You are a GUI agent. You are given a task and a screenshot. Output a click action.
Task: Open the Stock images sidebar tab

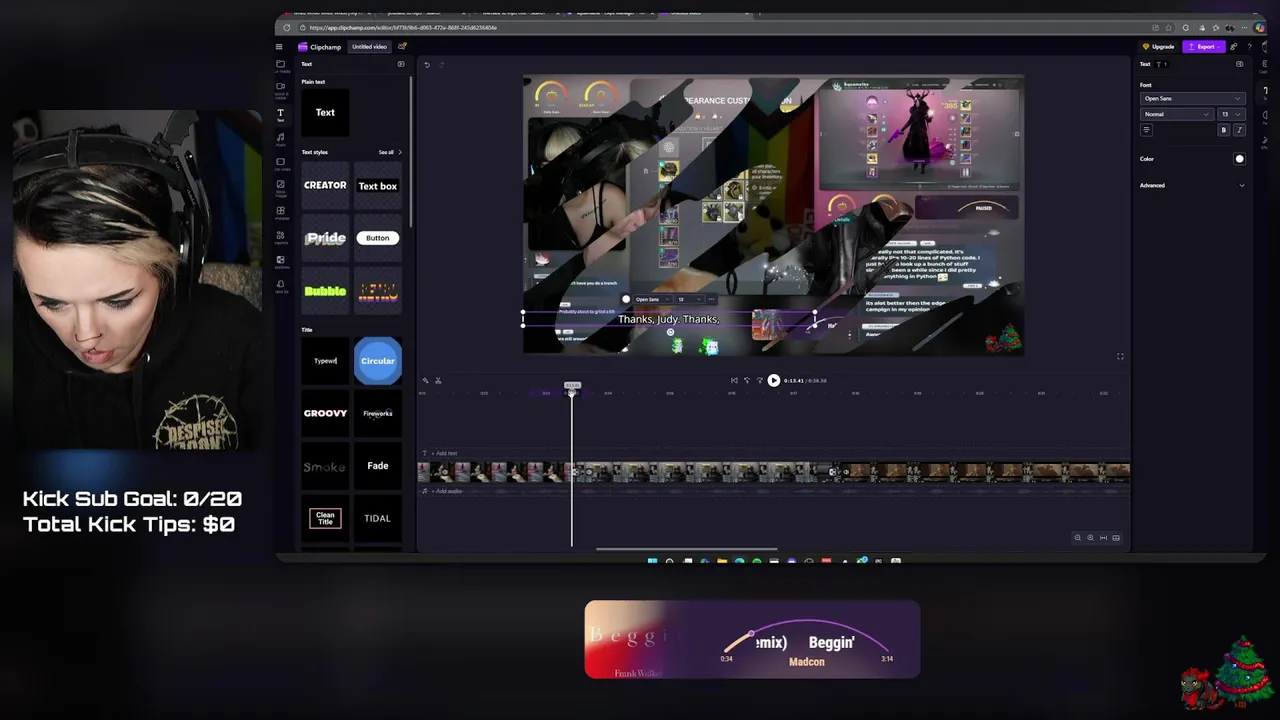pos(281,188)
